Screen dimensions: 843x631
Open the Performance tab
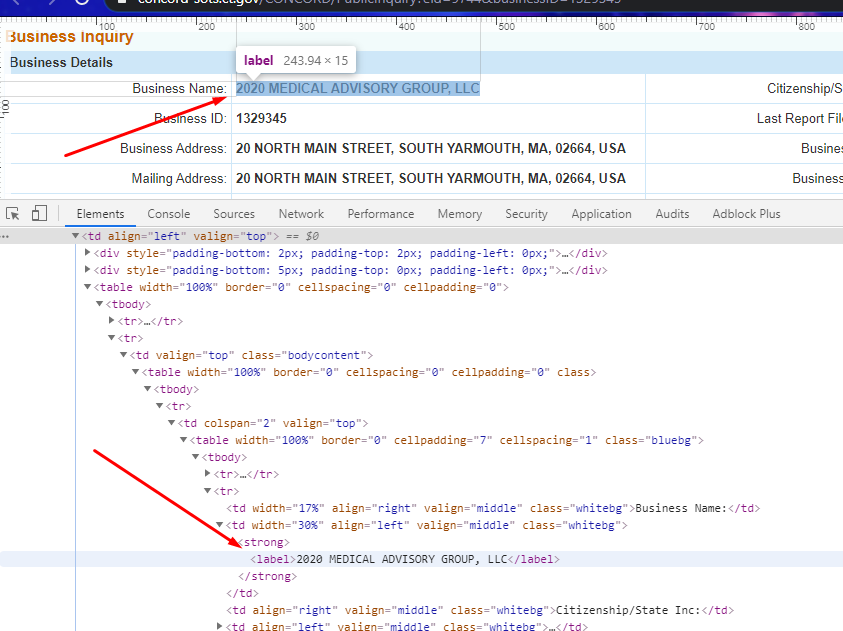pyautogui.click(x=381, y=214)
